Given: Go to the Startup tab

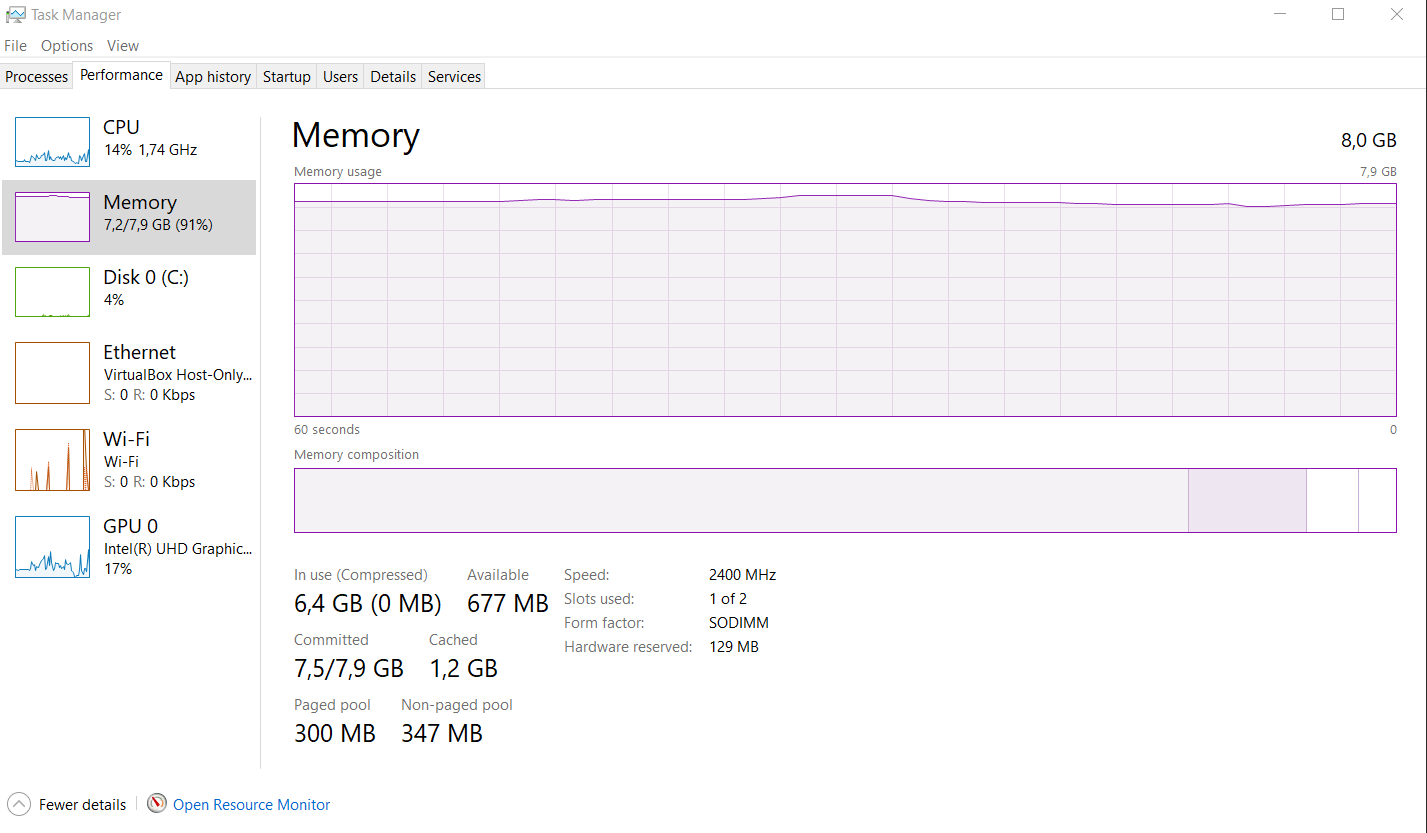Looking at the screenshot, I should pos(287,77).
